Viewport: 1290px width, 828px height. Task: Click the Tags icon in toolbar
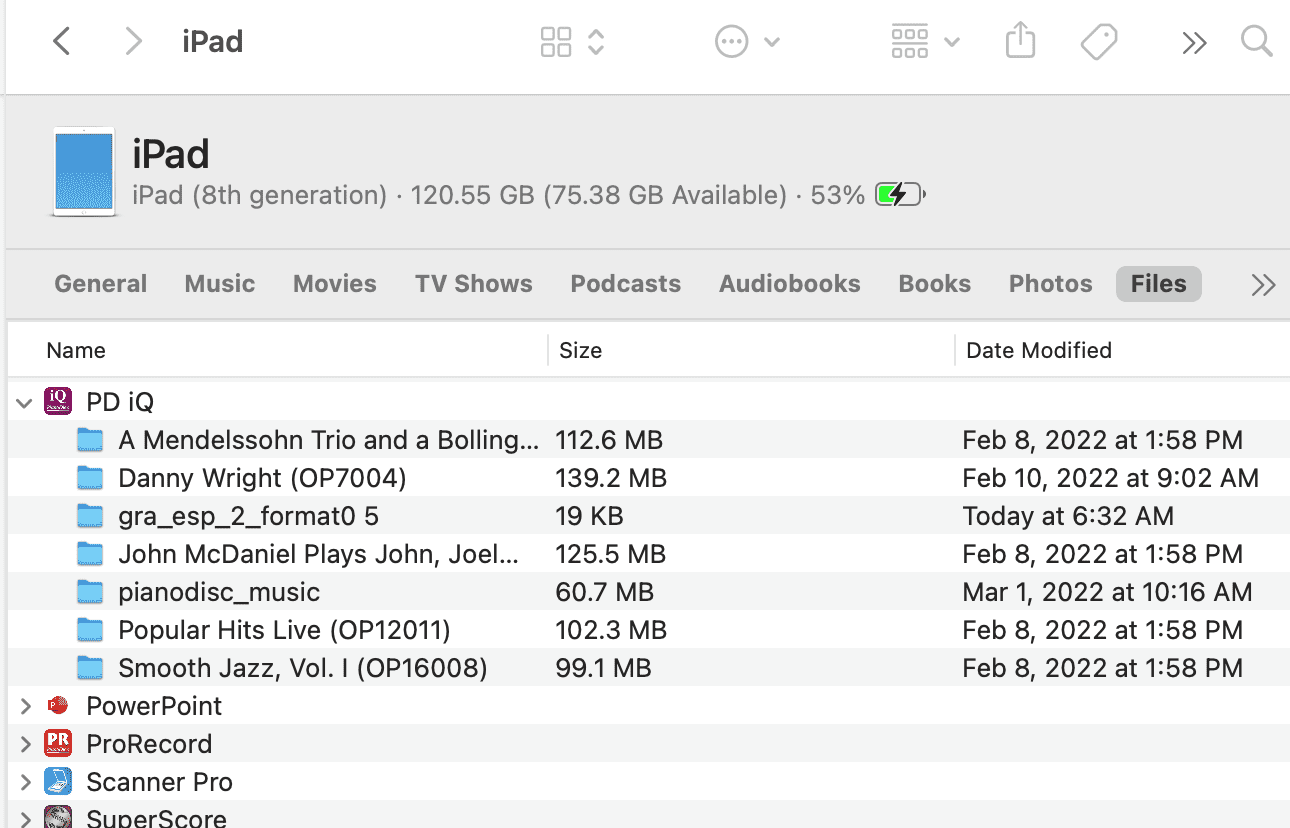(1099, 42)
